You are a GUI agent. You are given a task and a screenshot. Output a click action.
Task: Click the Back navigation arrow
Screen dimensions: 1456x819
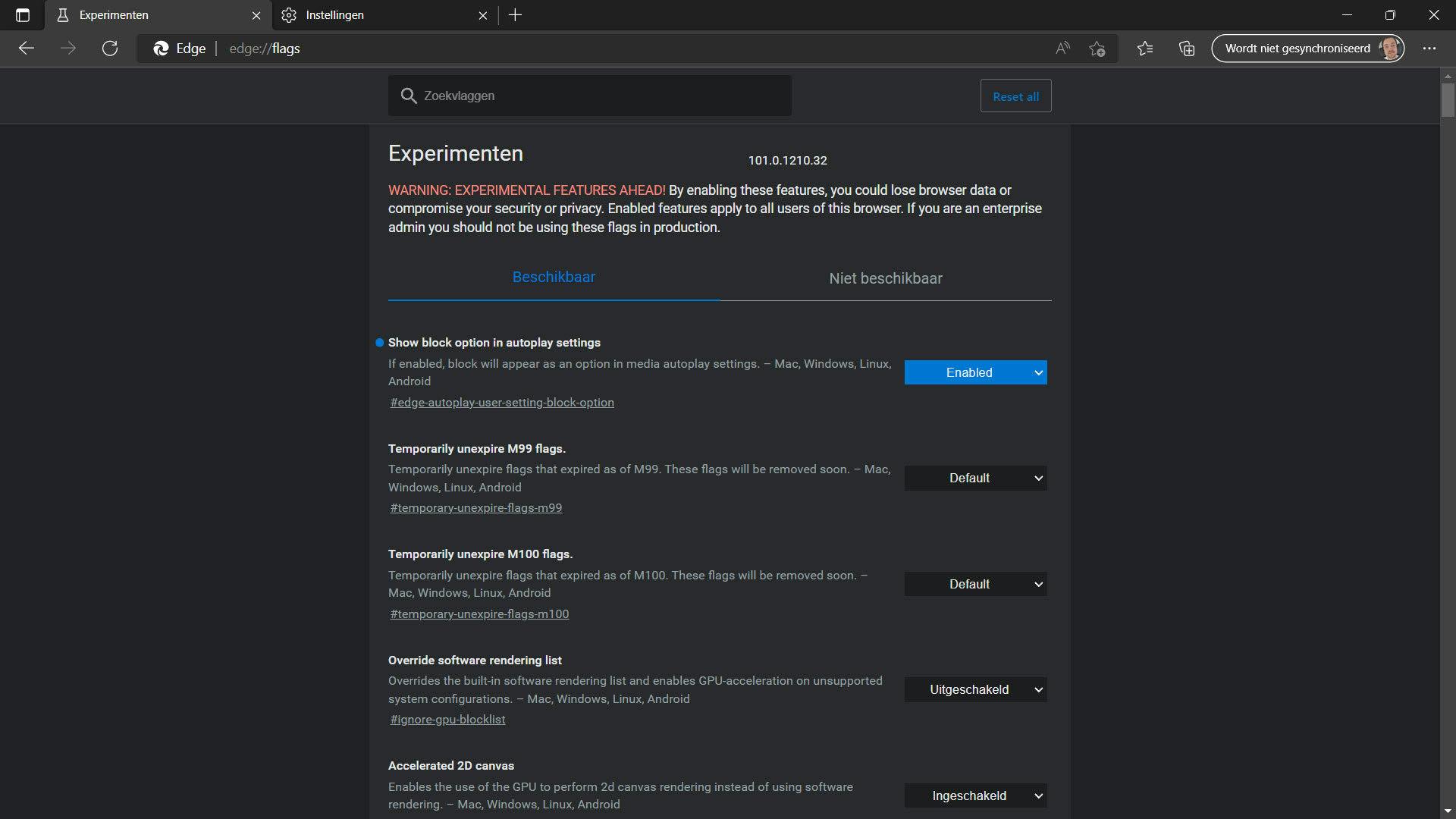pos(27,49)
